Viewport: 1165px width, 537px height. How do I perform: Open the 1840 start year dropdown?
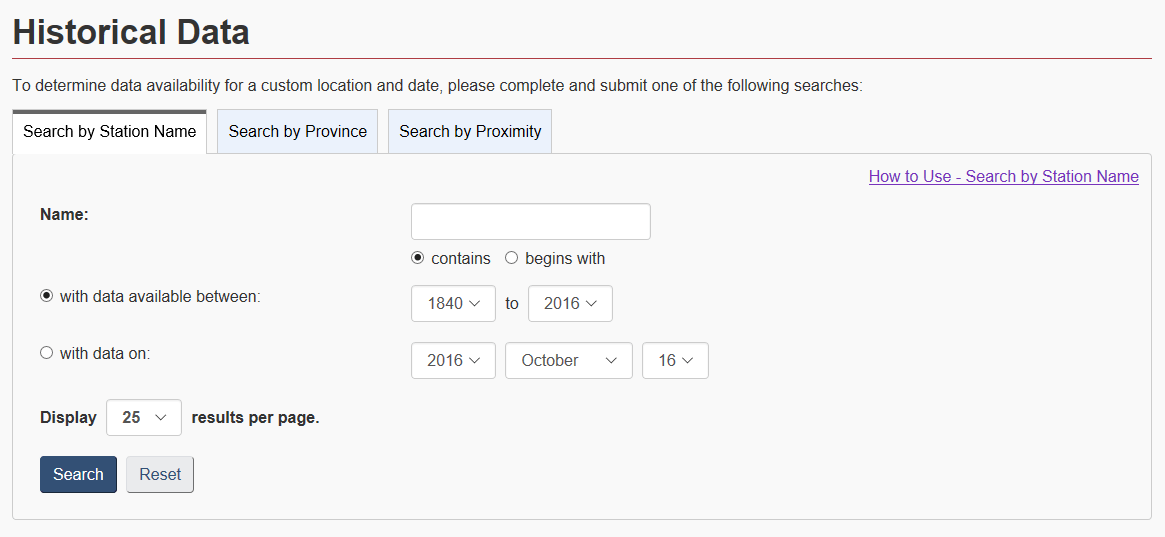coord(453,303)
